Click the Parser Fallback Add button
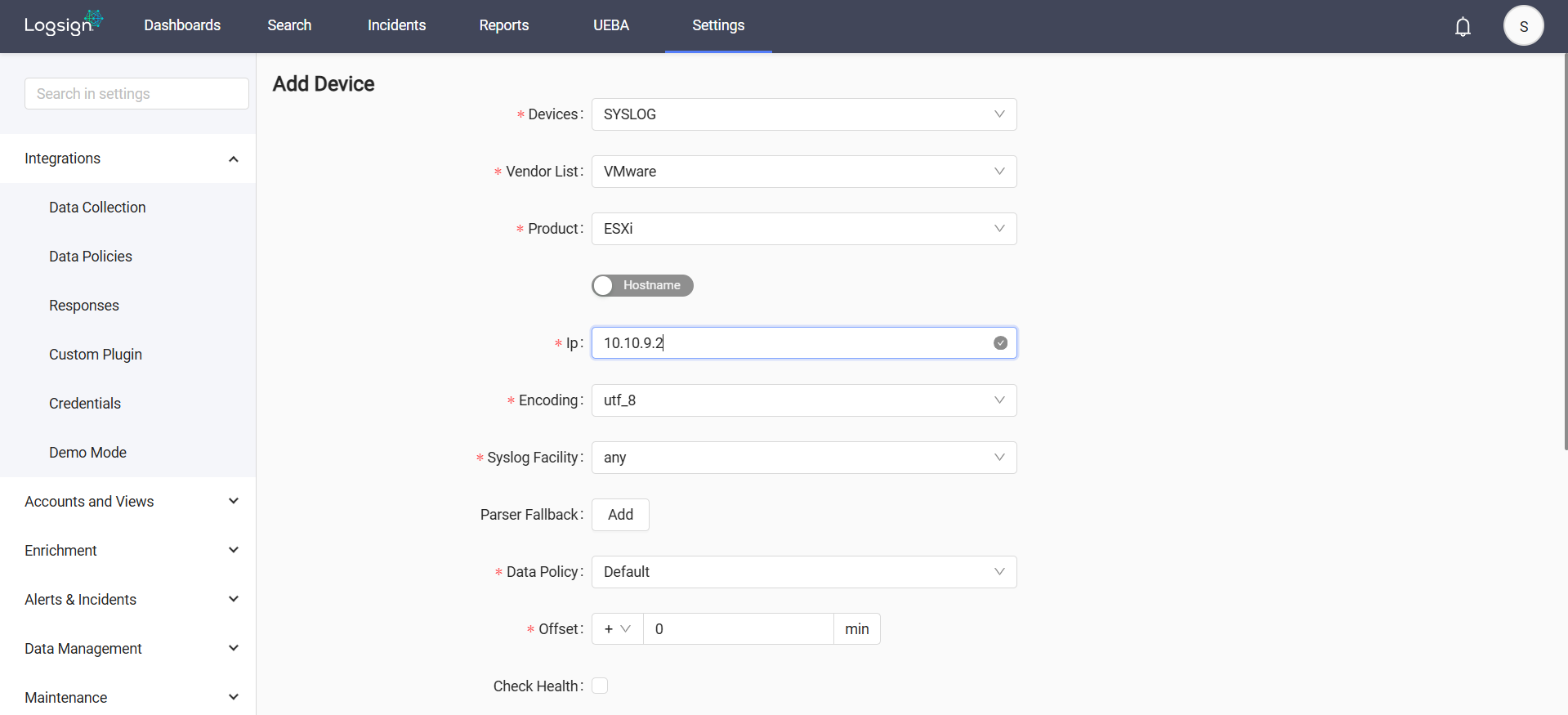Viewport: 1568px width, 715px height. 620,515
